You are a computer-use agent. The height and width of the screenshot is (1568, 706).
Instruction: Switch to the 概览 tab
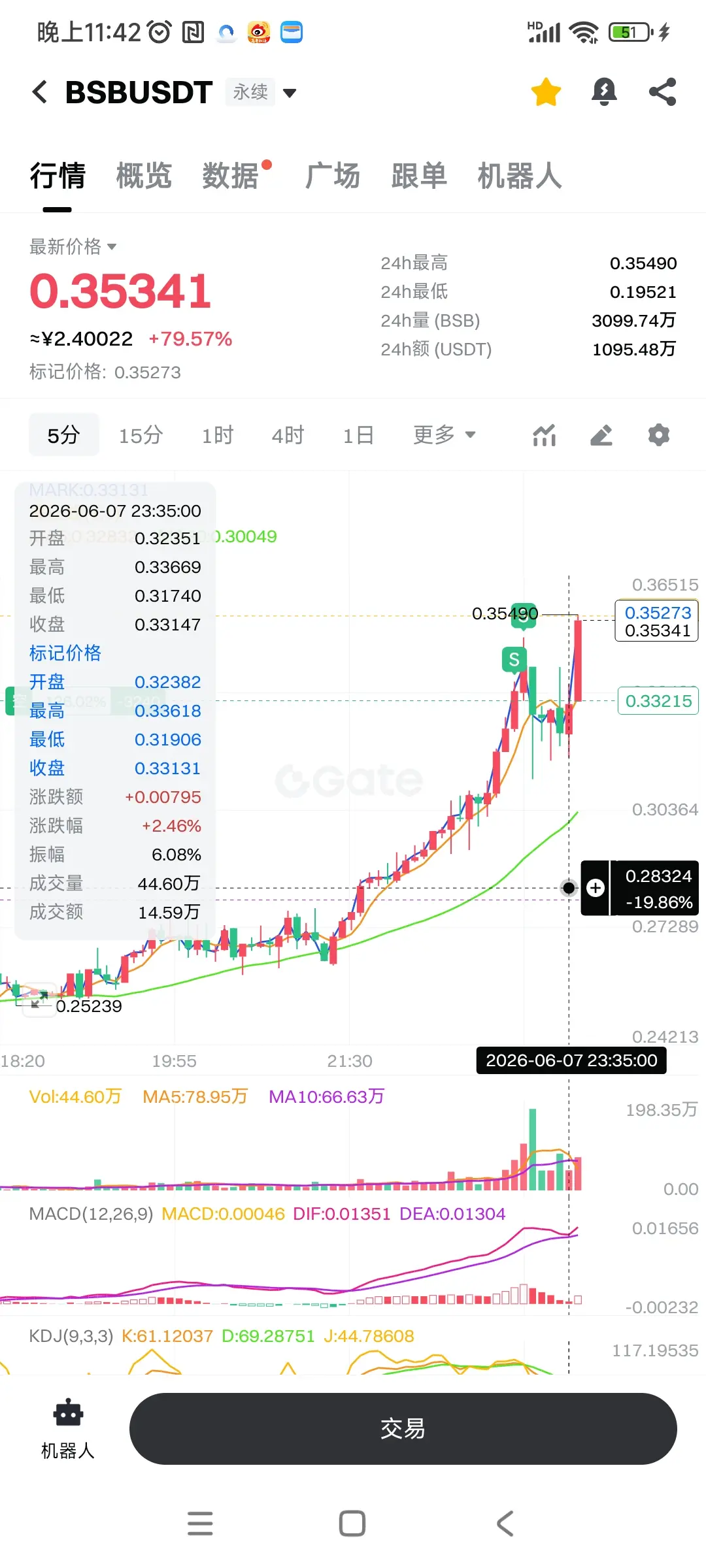pos(144,176)
